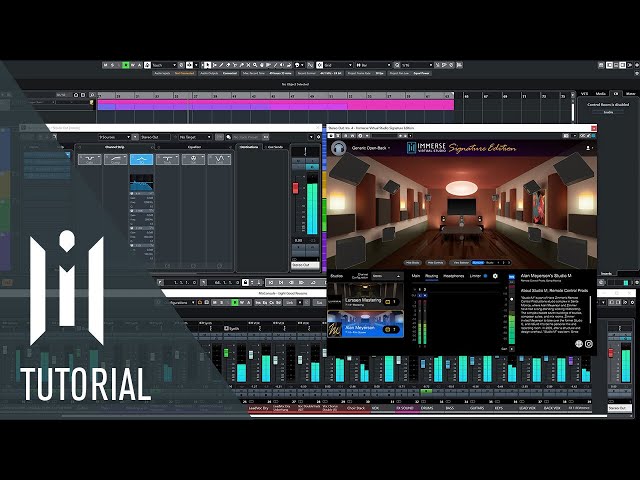Click the studio description scrollbar in Immerse

tap(590, 309)
